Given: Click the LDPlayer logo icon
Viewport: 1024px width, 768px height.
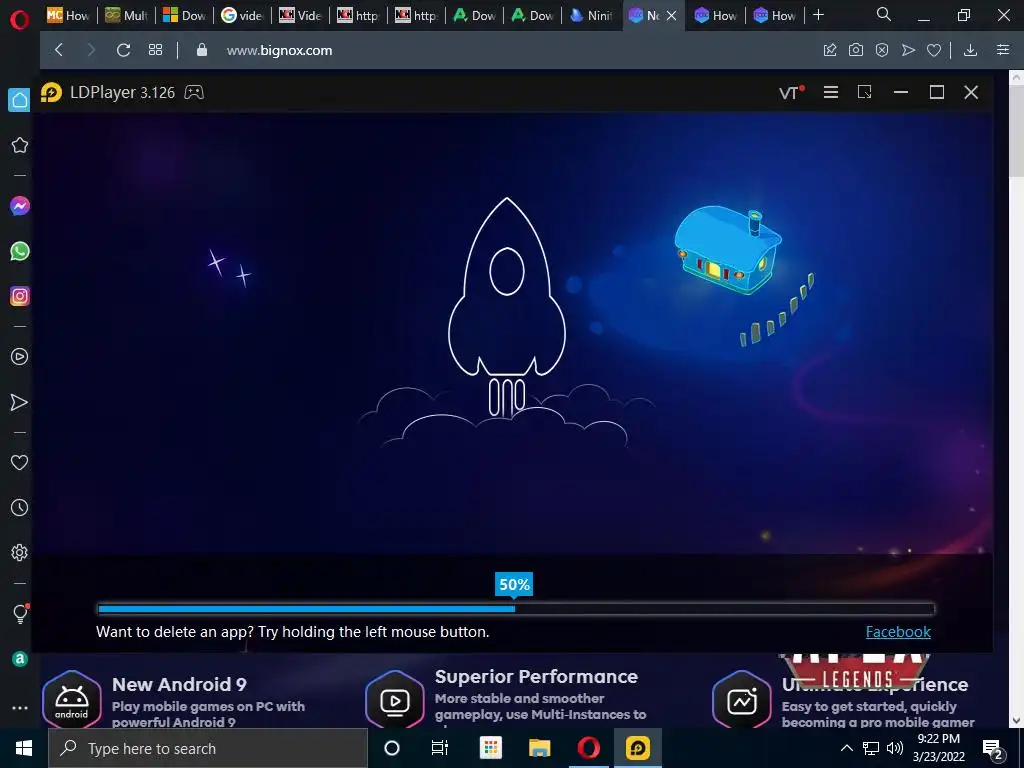Looking at the screenshot, I should (x=51, y=92).
